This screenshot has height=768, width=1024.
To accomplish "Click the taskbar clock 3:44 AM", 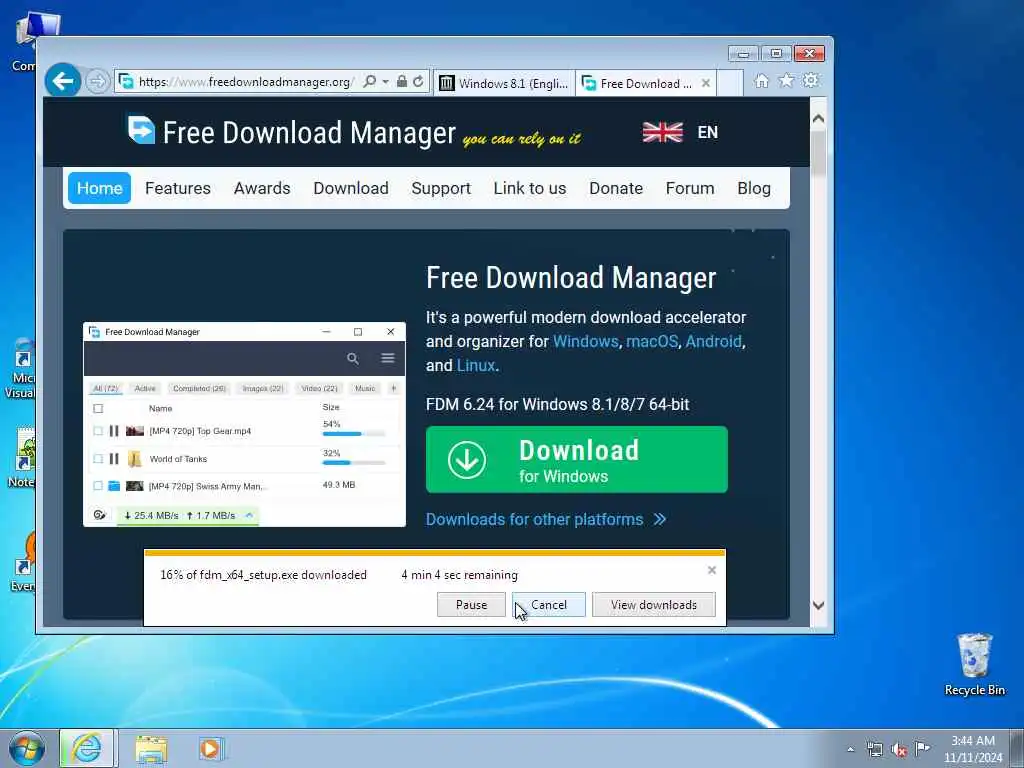I will (x=972, y=741).
